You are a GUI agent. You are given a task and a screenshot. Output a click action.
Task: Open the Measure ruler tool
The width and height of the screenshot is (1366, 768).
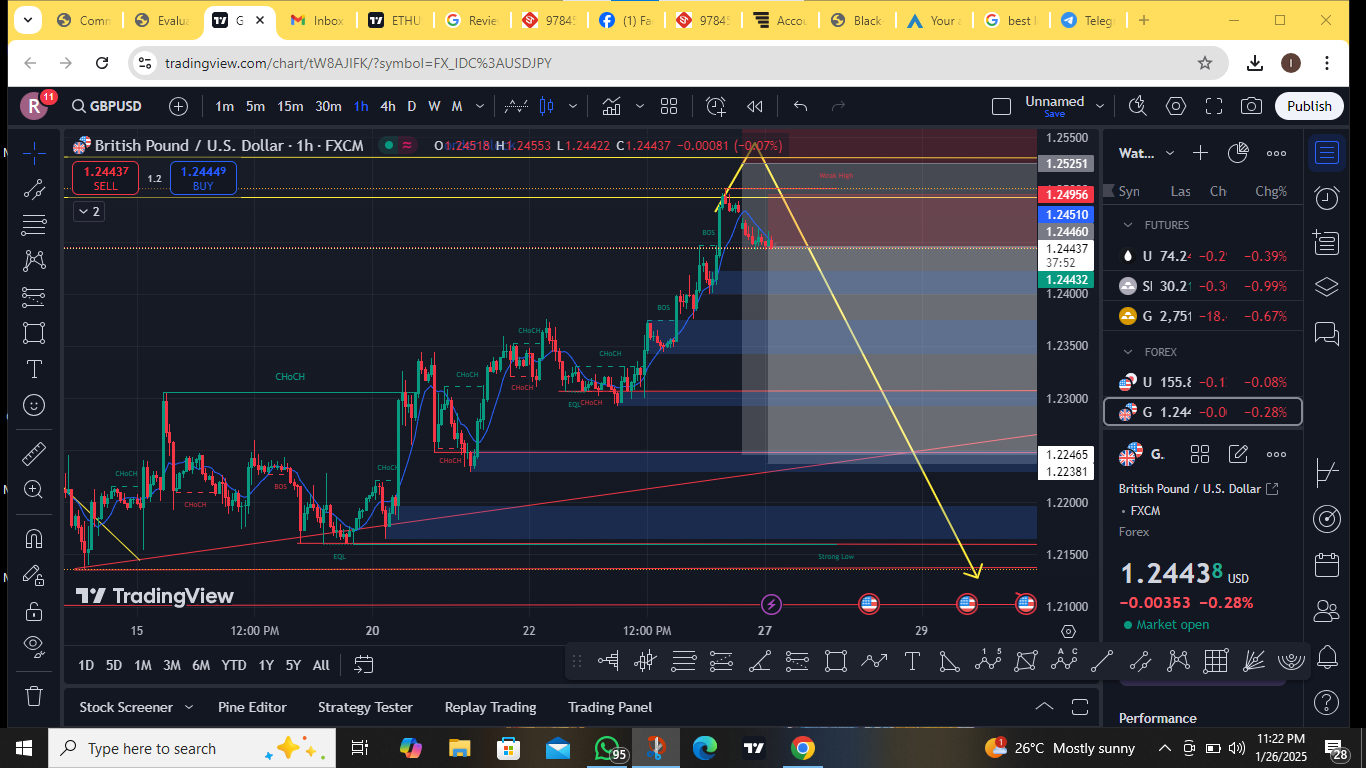[x=33, y=453]
